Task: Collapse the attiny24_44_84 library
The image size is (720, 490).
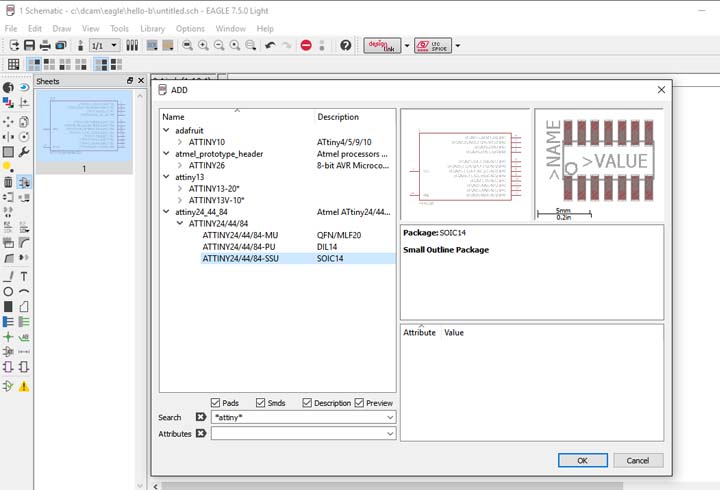Action: pos(166,212)
